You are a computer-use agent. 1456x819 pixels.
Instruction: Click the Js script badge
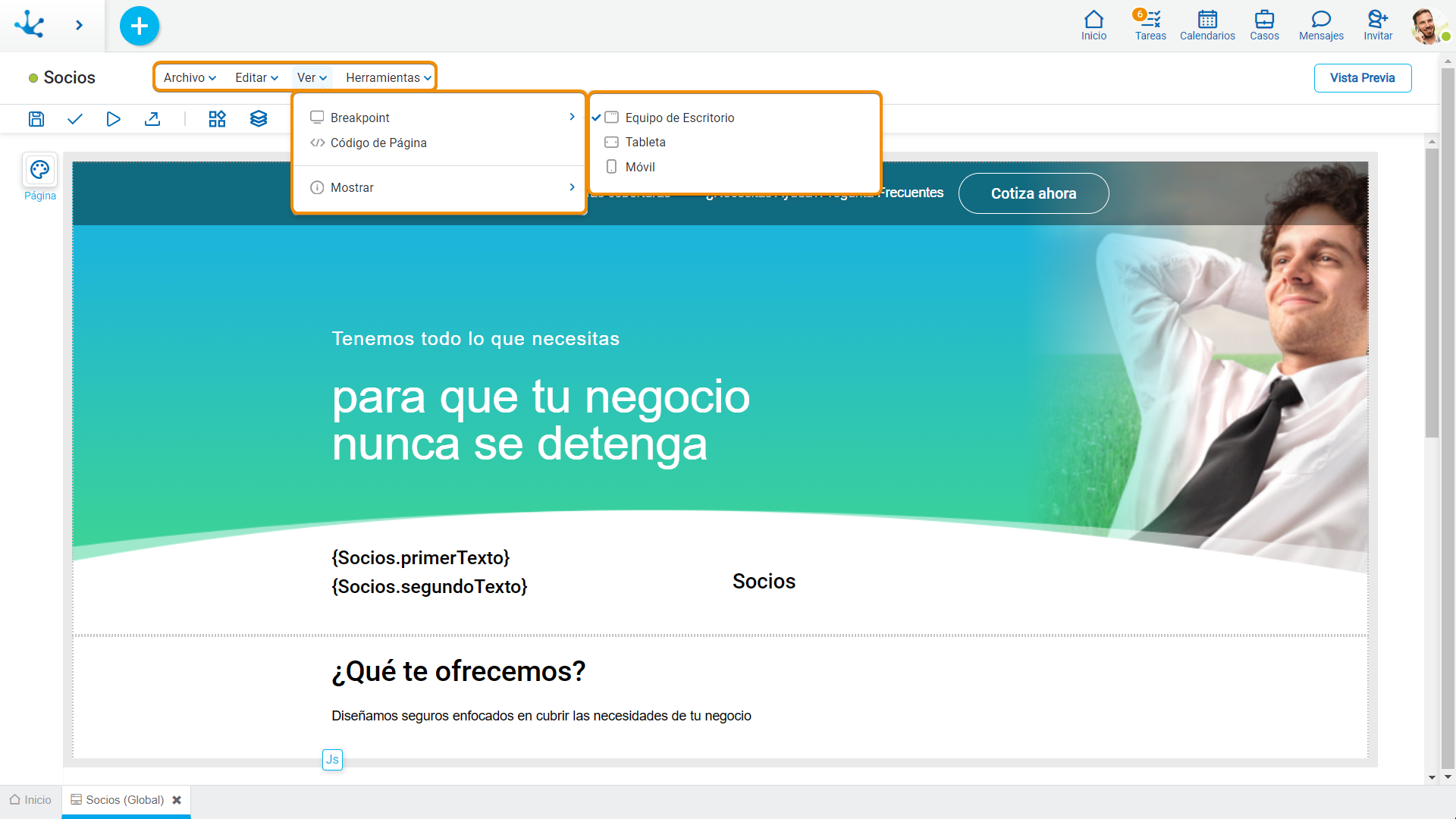(x=332, y=759)
